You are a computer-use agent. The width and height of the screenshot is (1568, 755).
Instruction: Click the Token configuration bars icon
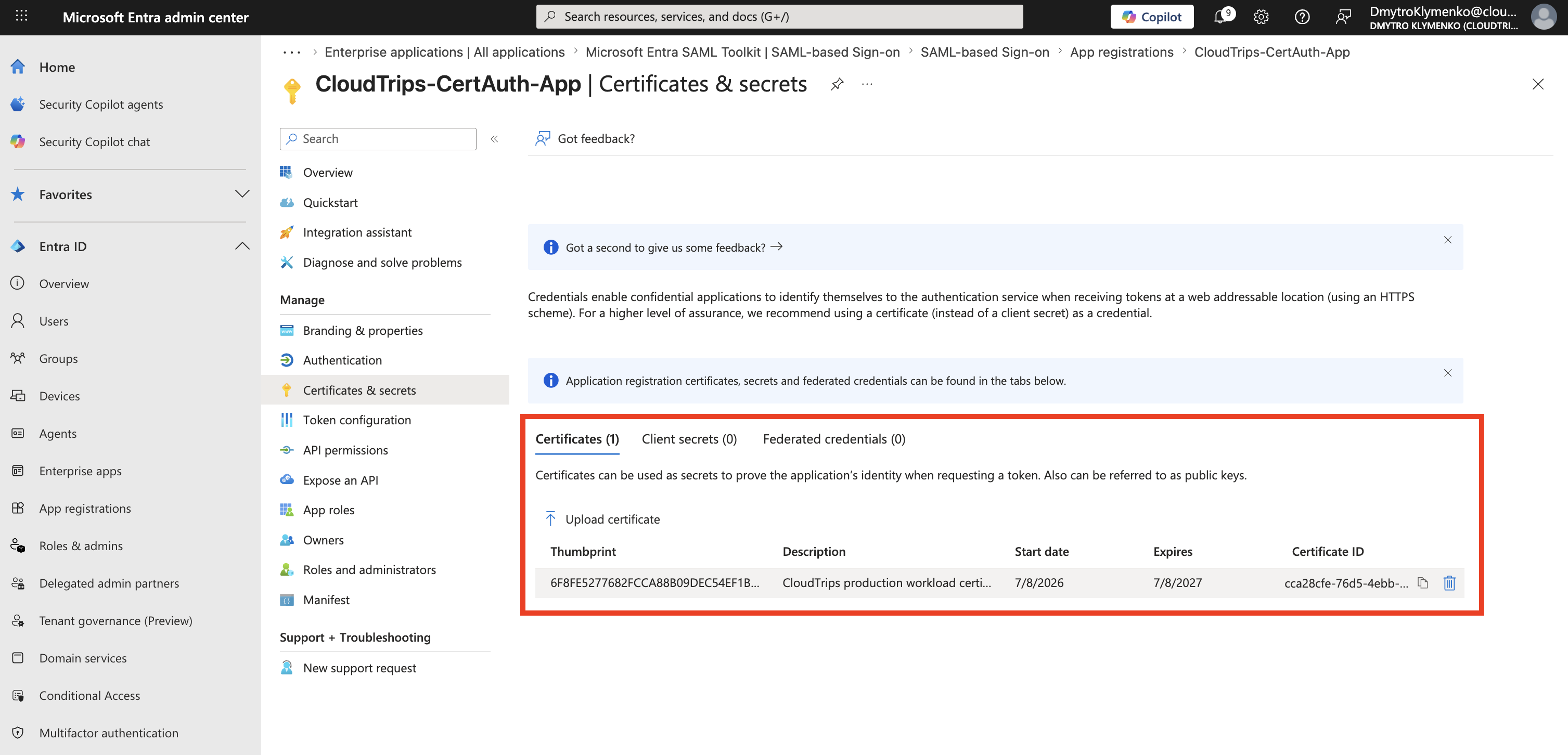287,420
